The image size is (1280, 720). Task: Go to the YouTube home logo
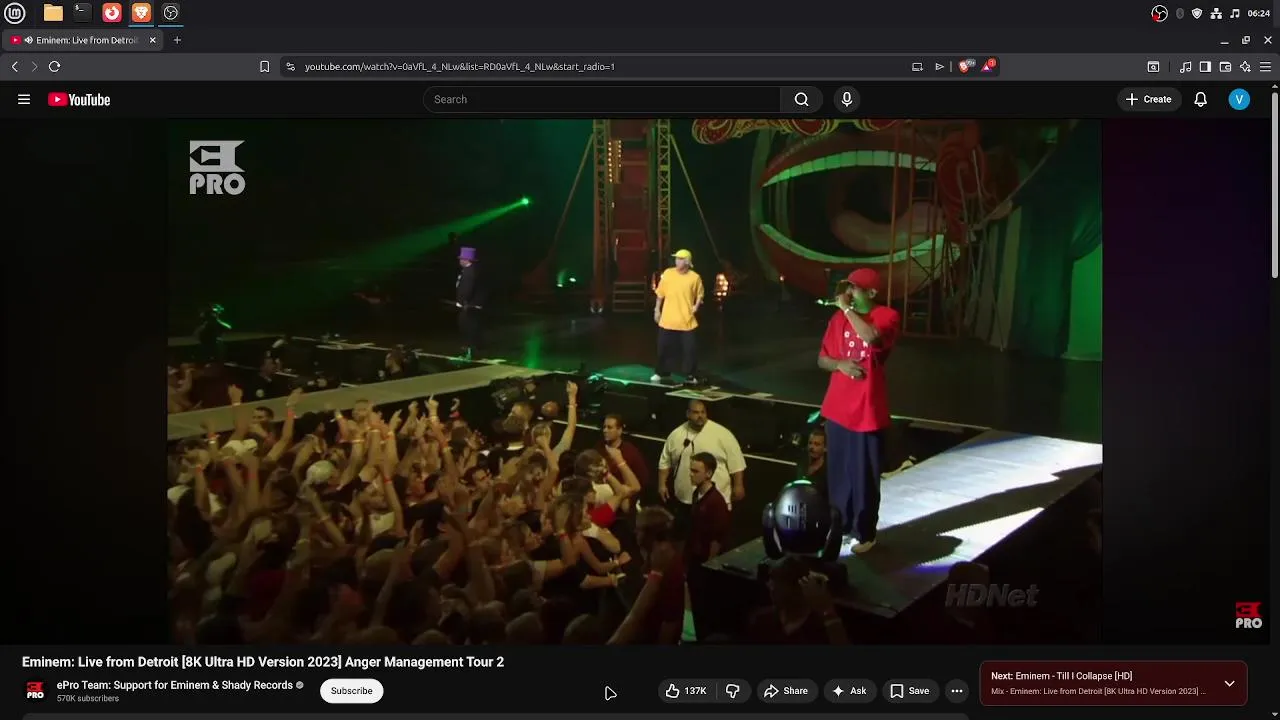[79, 99]
